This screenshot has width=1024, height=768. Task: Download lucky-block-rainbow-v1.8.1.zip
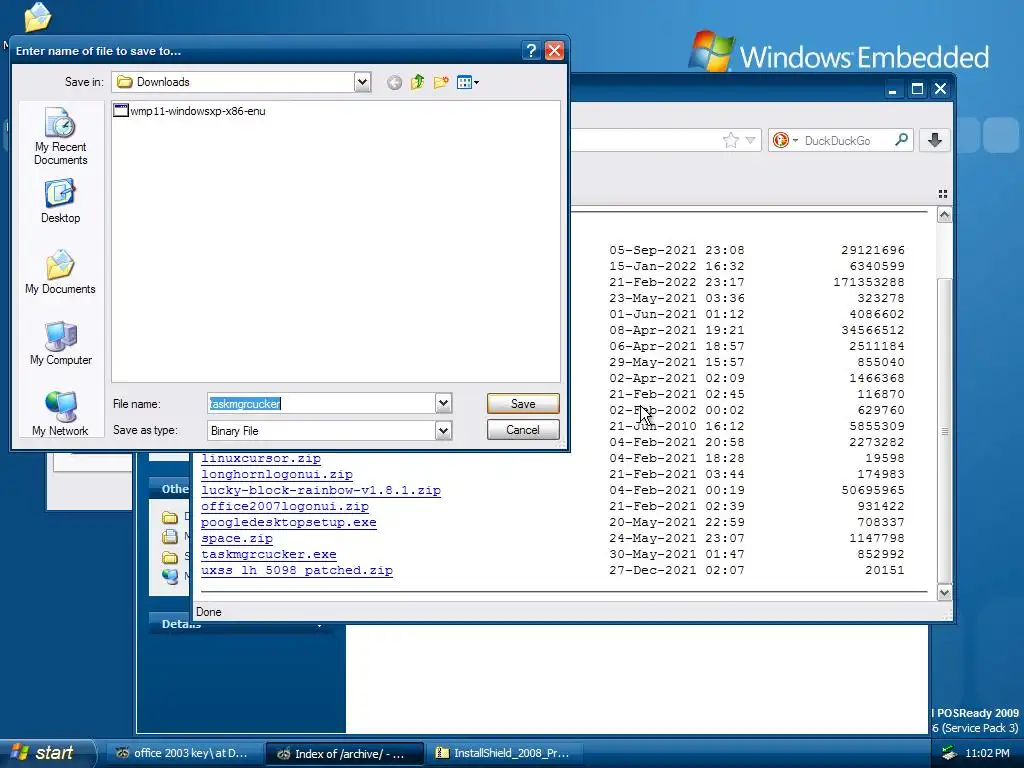(x=321, y=490)
